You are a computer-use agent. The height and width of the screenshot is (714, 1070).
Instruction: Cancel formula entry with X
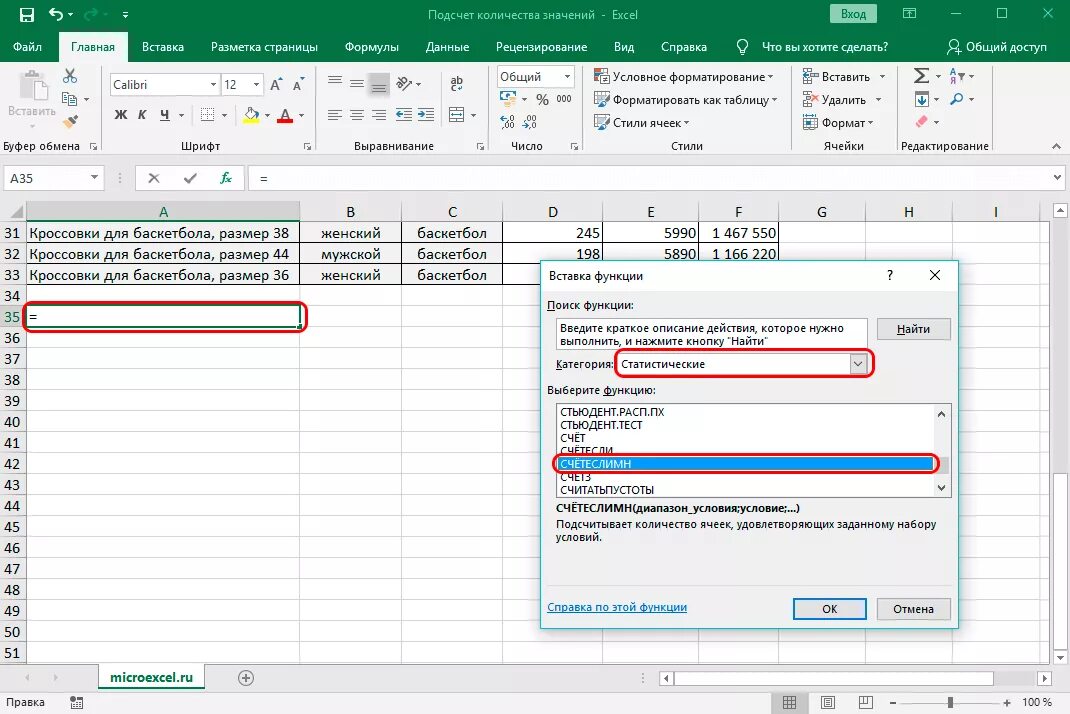tap(154, 178)
